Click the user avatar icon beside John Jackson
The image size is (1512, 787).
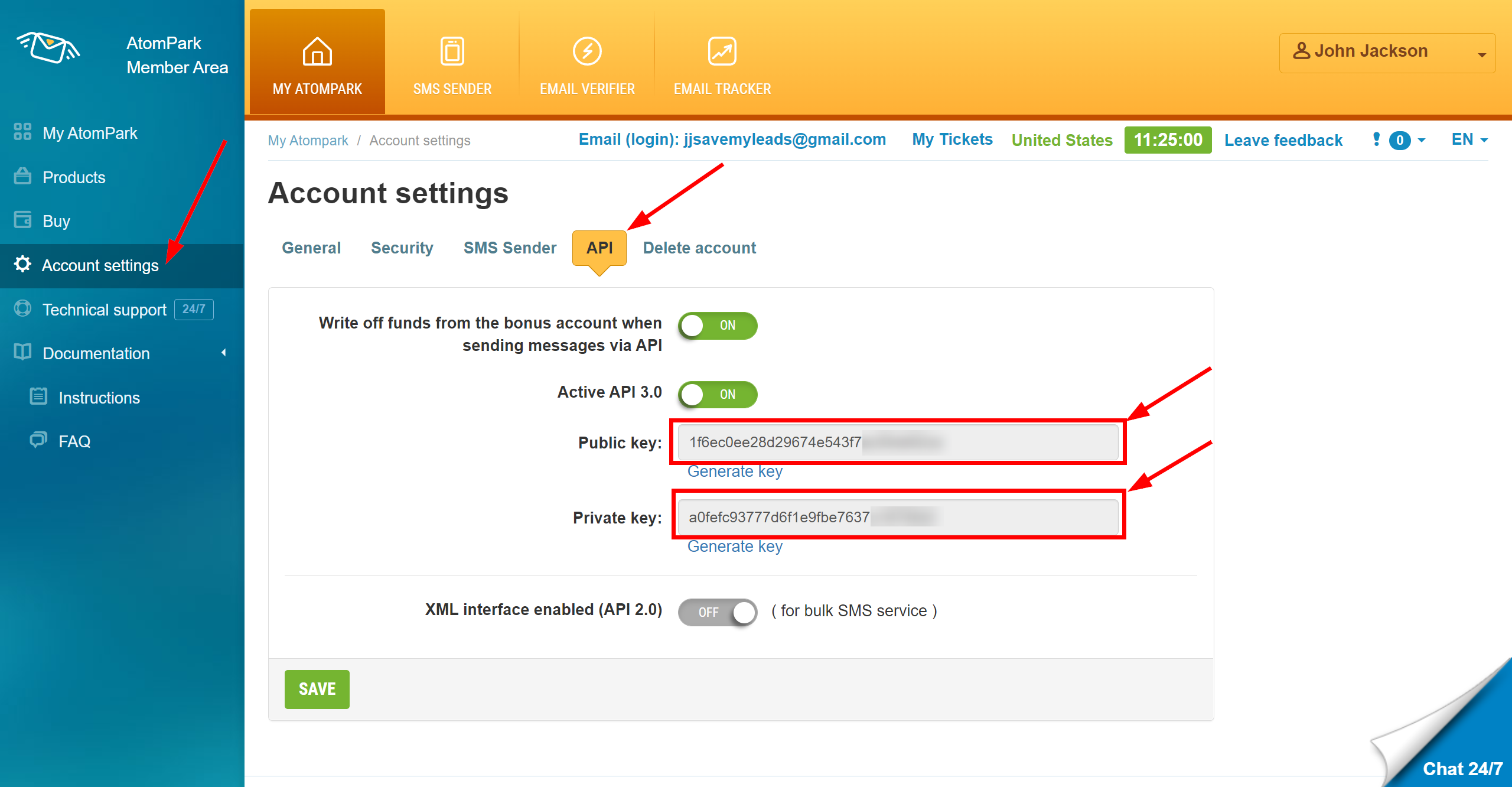point(1301,51)
